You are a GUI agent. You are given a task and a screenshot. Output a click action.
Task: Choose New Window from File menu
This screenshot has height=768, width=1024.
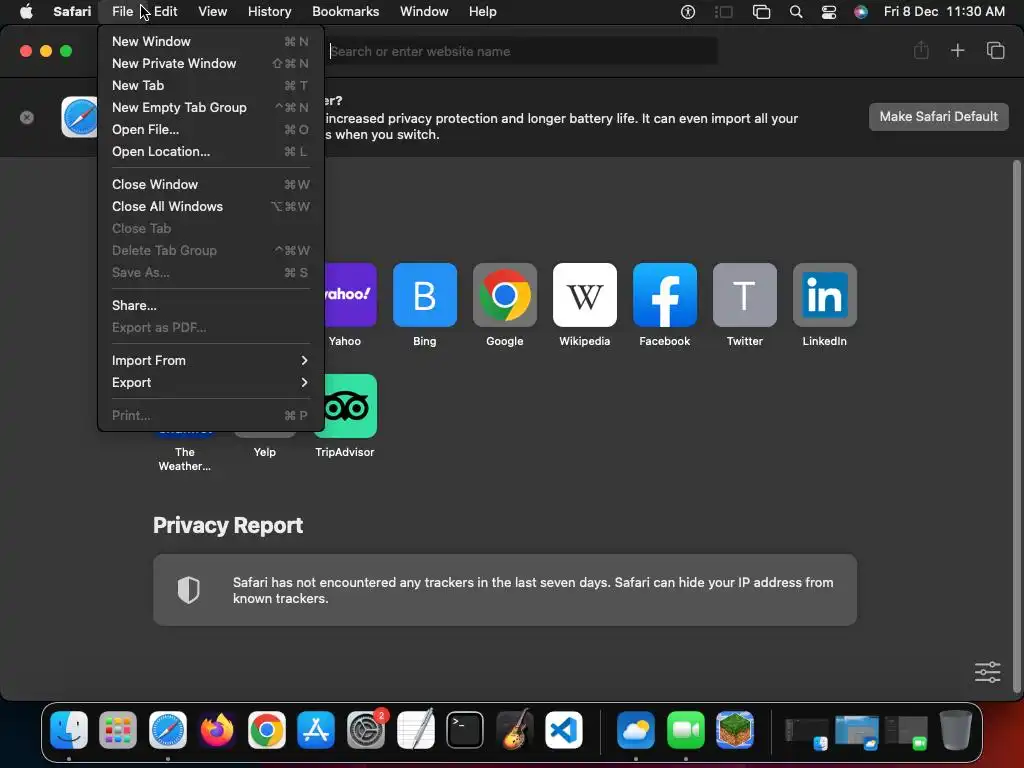point(210,41)
